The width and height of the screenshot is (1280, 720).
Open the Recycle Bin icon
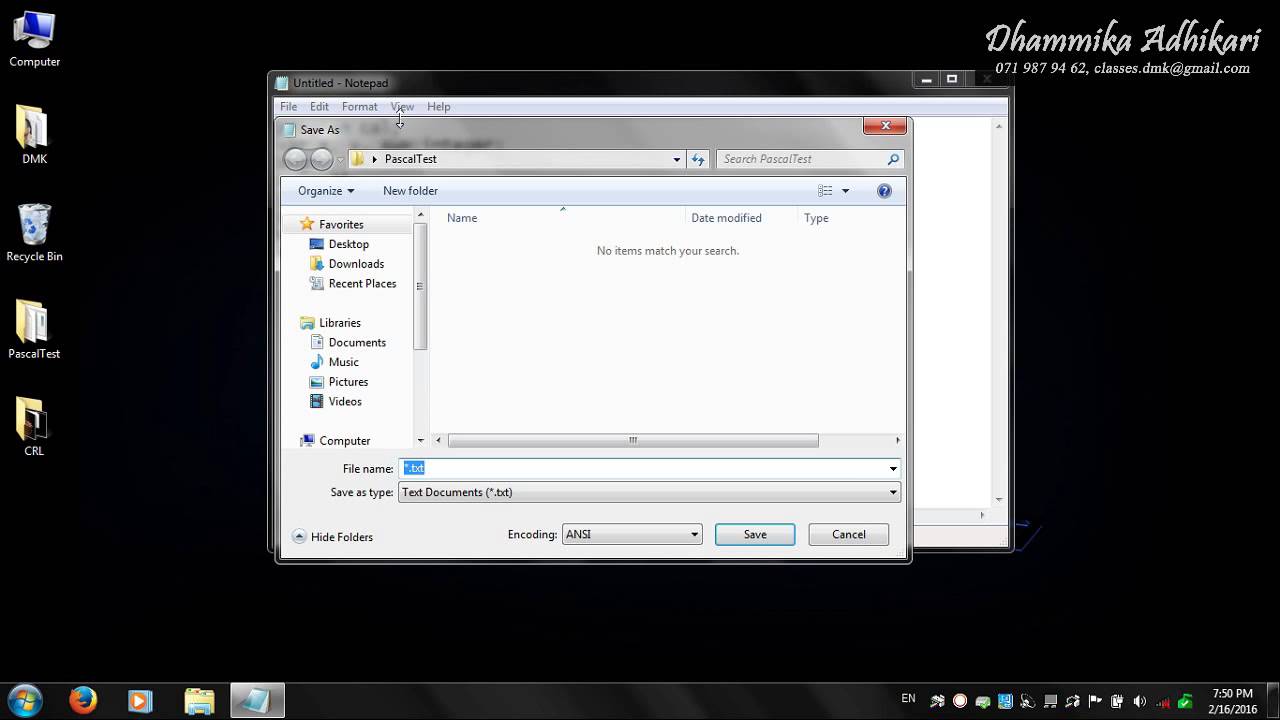coord(34,233)
